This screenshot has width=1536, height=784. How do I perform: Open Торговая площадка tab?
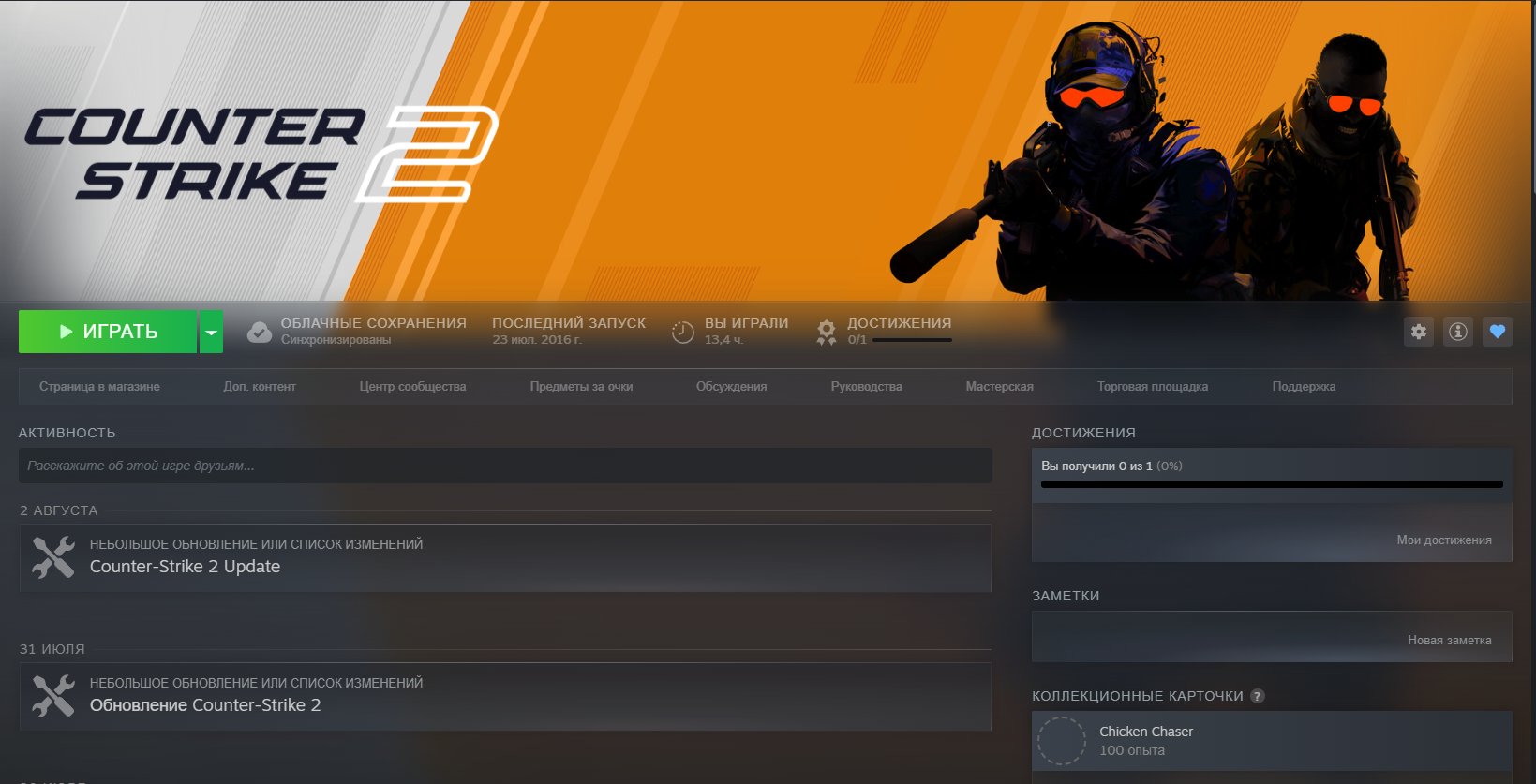(x=1153, y=386)
